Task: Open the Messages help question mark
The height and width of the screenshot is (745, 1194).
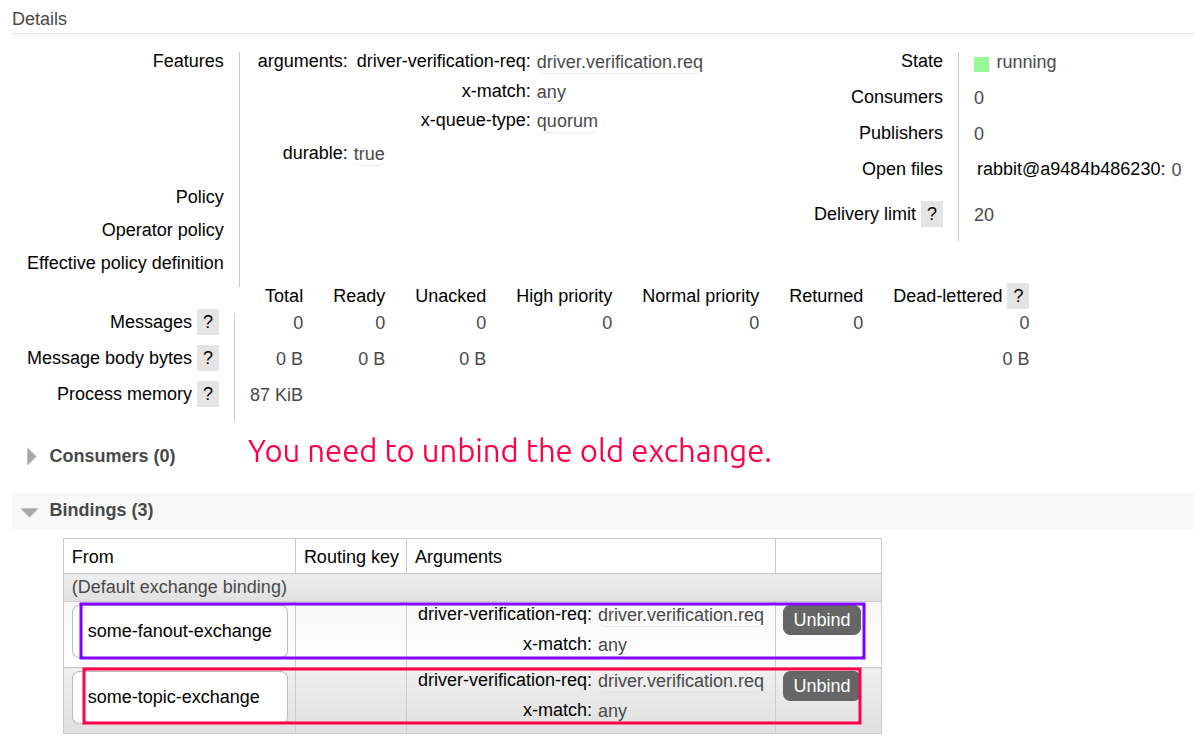Action: click(207, 322)
